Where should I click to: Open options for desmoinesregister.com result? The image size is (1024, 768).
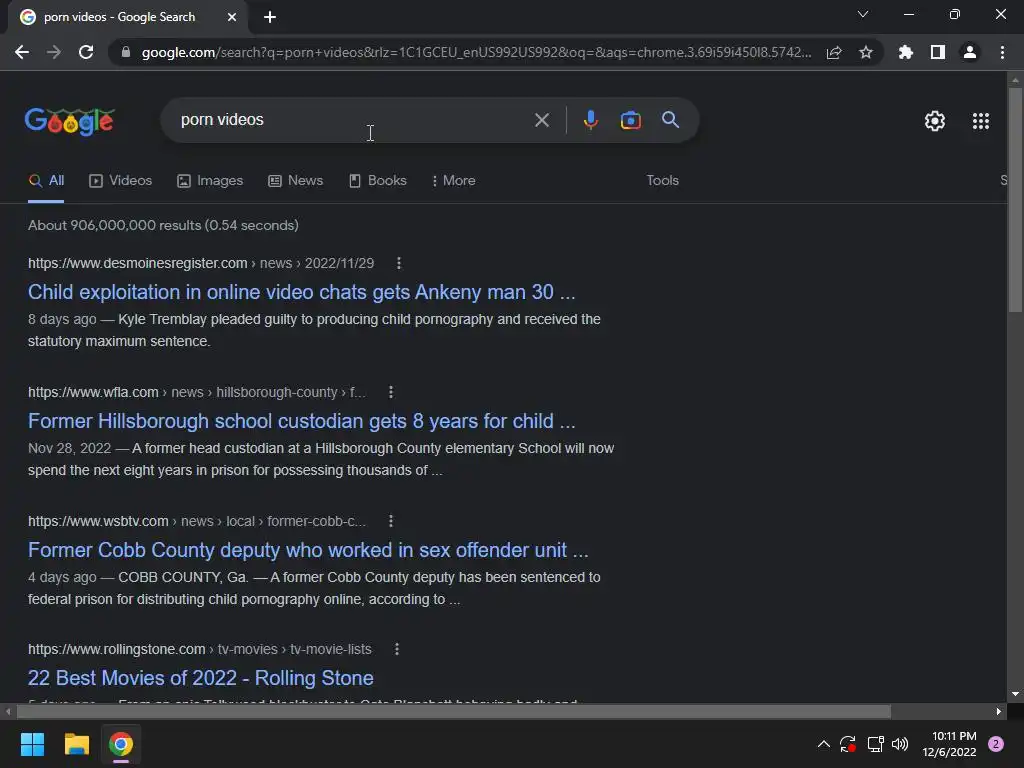pos(399,263)
